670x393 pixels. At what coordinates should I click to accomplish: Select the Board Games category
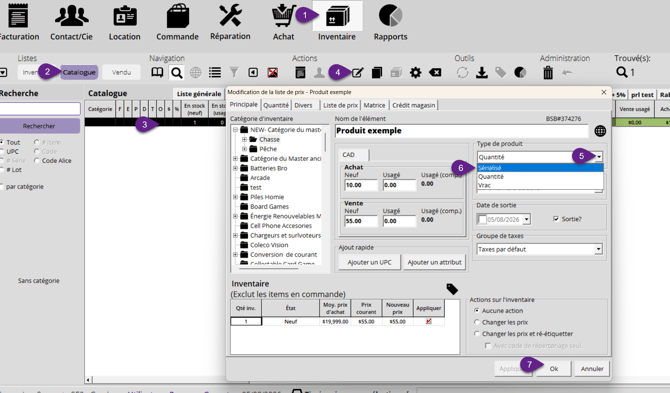tap(269, 206)
